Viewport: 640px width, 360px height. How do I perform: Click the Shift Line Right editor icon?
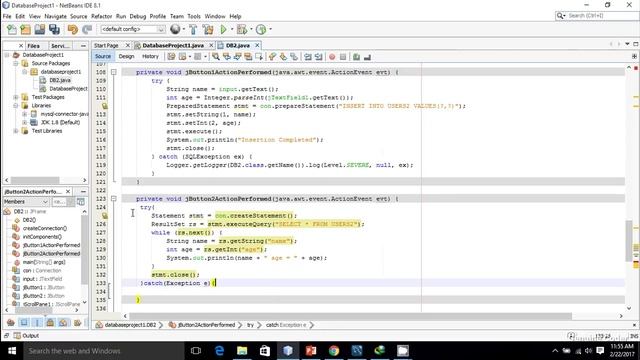coord(319,57)
